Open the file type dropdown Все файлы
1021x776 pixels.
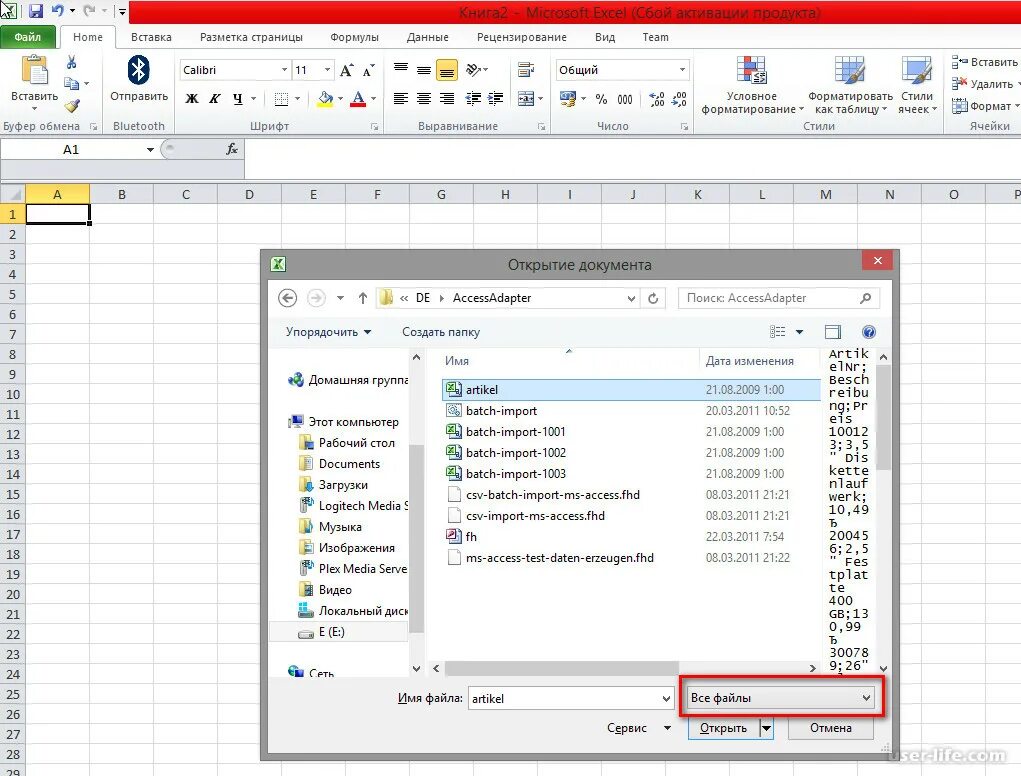point(781,698)
